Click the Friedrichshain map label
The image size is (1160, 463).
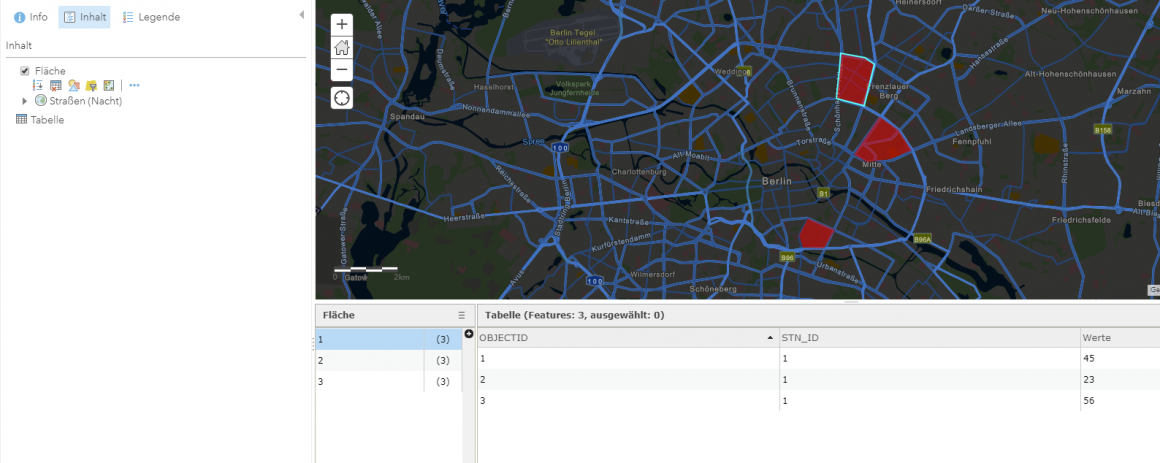coord(954,190)
